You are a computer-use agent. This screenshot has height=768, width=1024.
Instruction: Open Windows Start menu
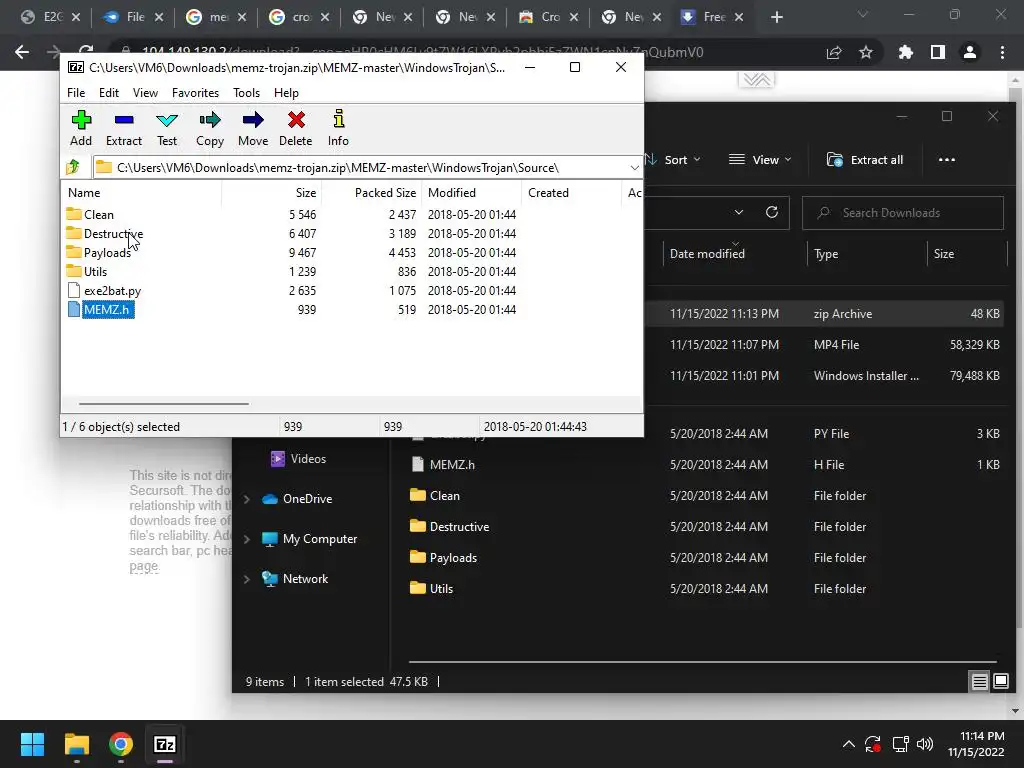pos(32,744)
